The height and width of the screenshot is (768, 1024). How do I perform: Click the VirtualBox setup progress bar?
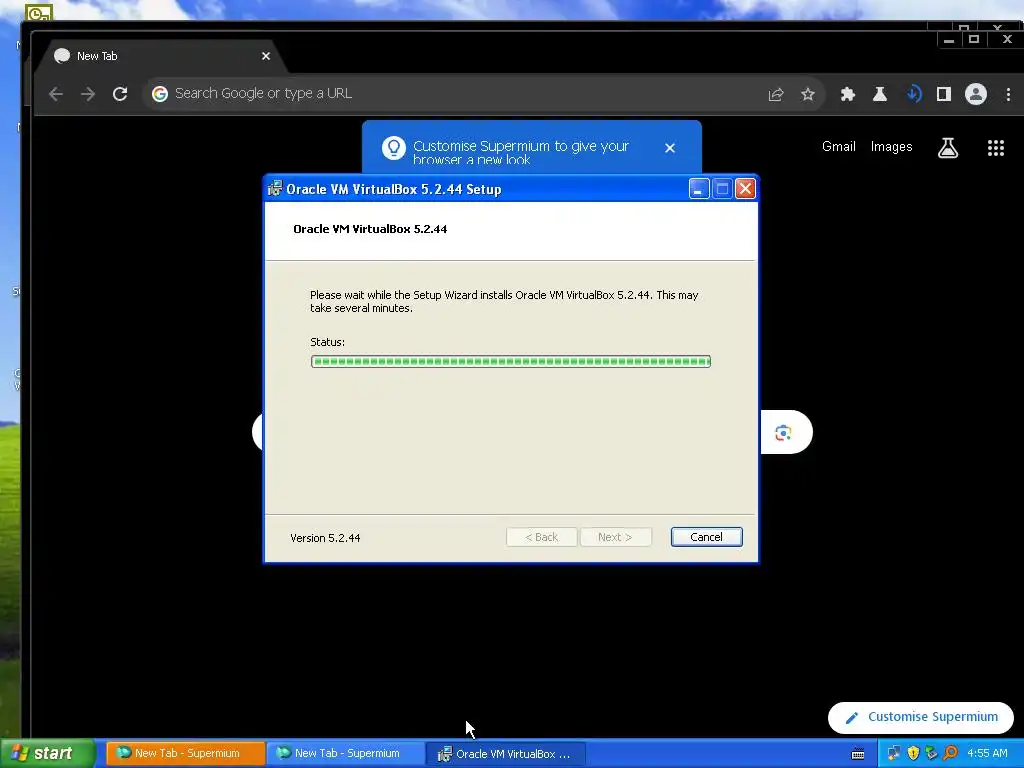[x=511, y=362]
